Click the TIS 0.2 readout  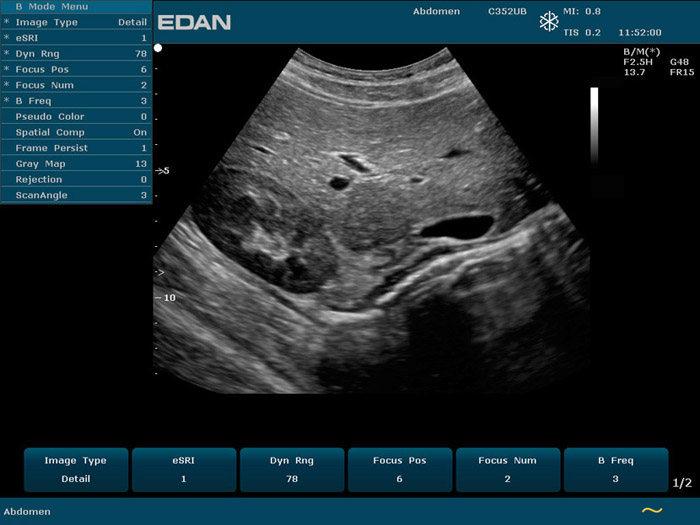point(582,33)
